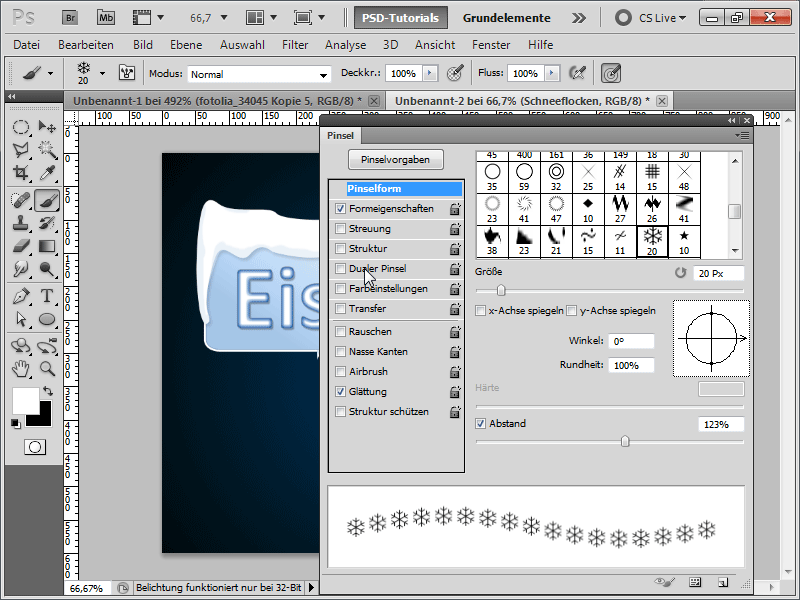Toggle tablet pressure for size icon
The image size is (800, 600).
pos(611,73)
